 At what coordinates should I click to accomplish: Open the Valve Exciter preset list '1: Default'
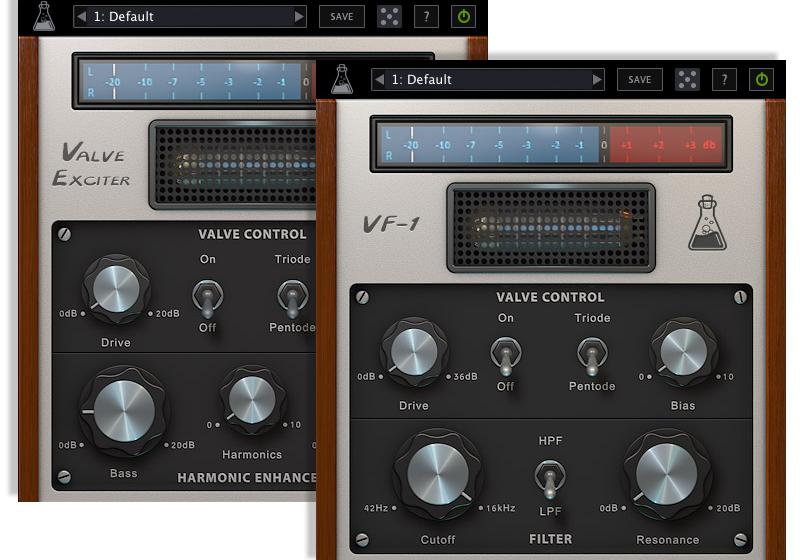190,16
